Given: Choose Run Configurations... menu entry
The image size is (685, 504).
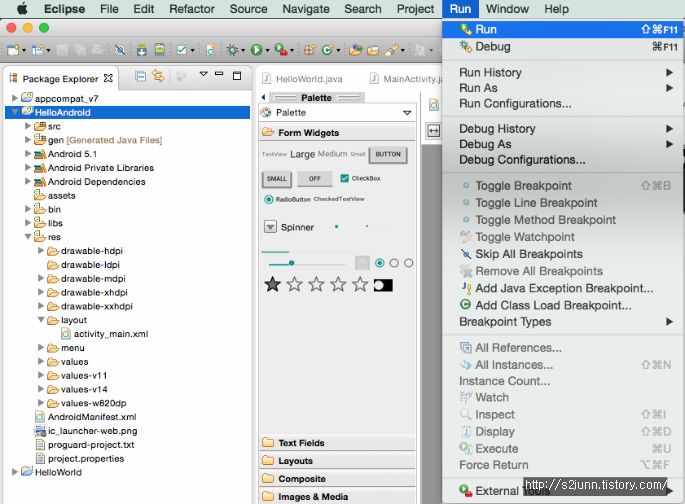Looking at the screenshot, I should point(562,104).
